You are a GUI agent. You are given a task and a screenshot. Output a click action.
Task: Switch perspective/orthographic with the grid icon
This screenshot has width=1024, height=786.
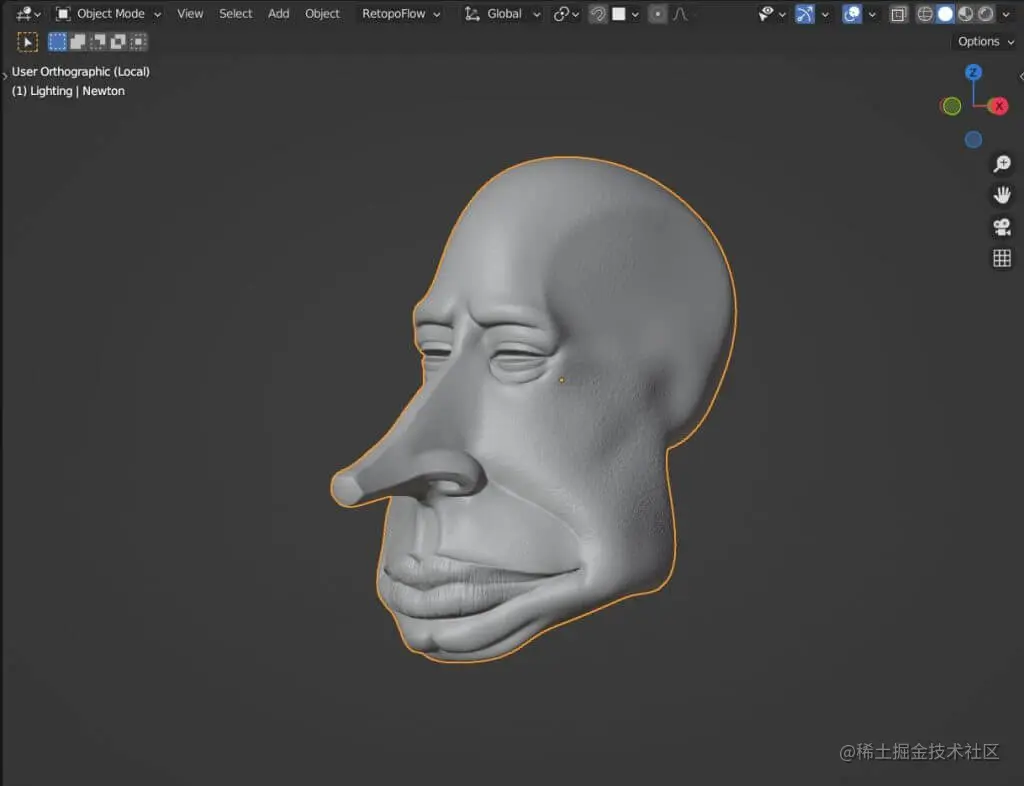pos(1001,259)
